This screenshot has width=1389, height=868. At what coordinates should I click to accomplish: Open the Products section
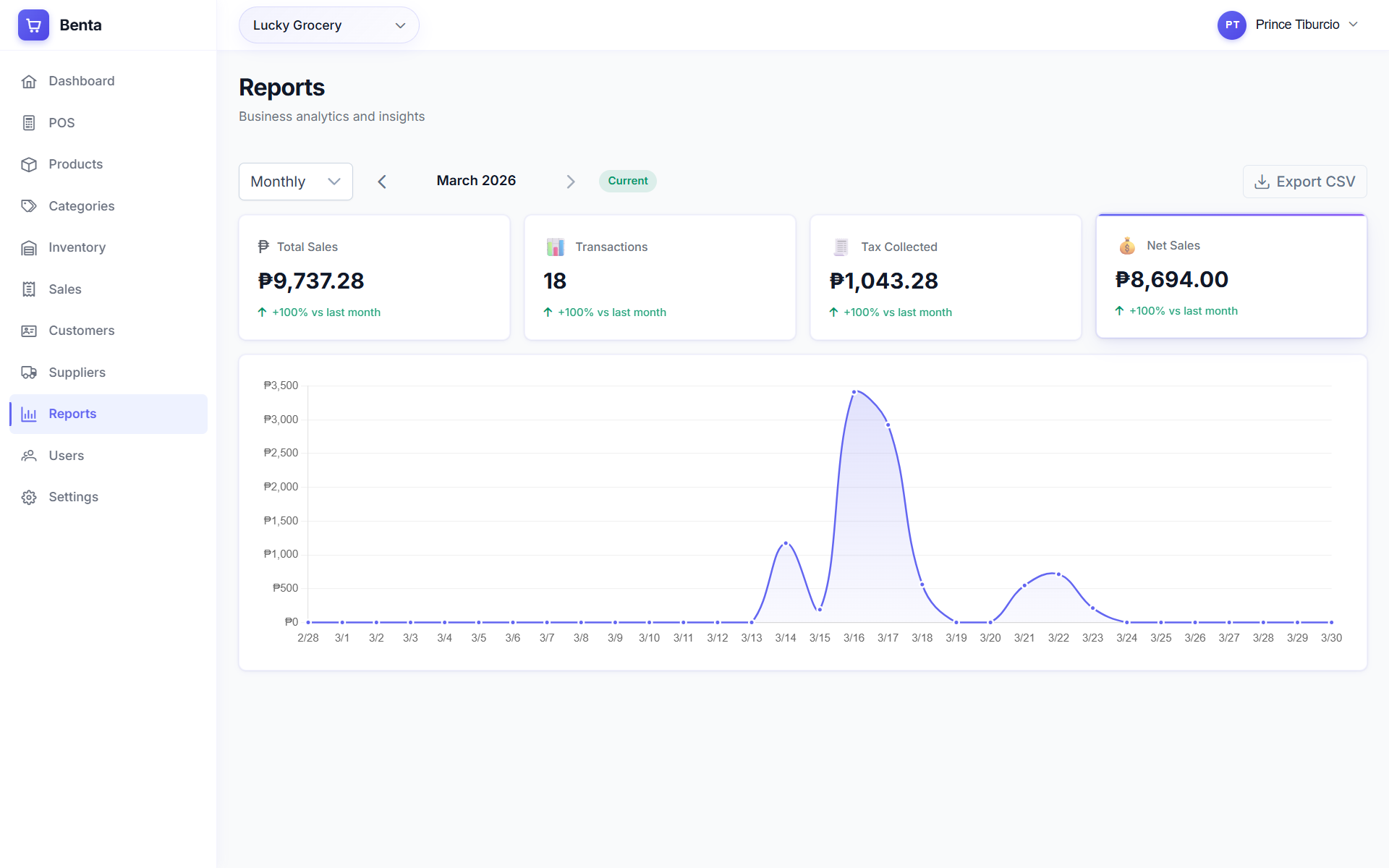[75, 164]
